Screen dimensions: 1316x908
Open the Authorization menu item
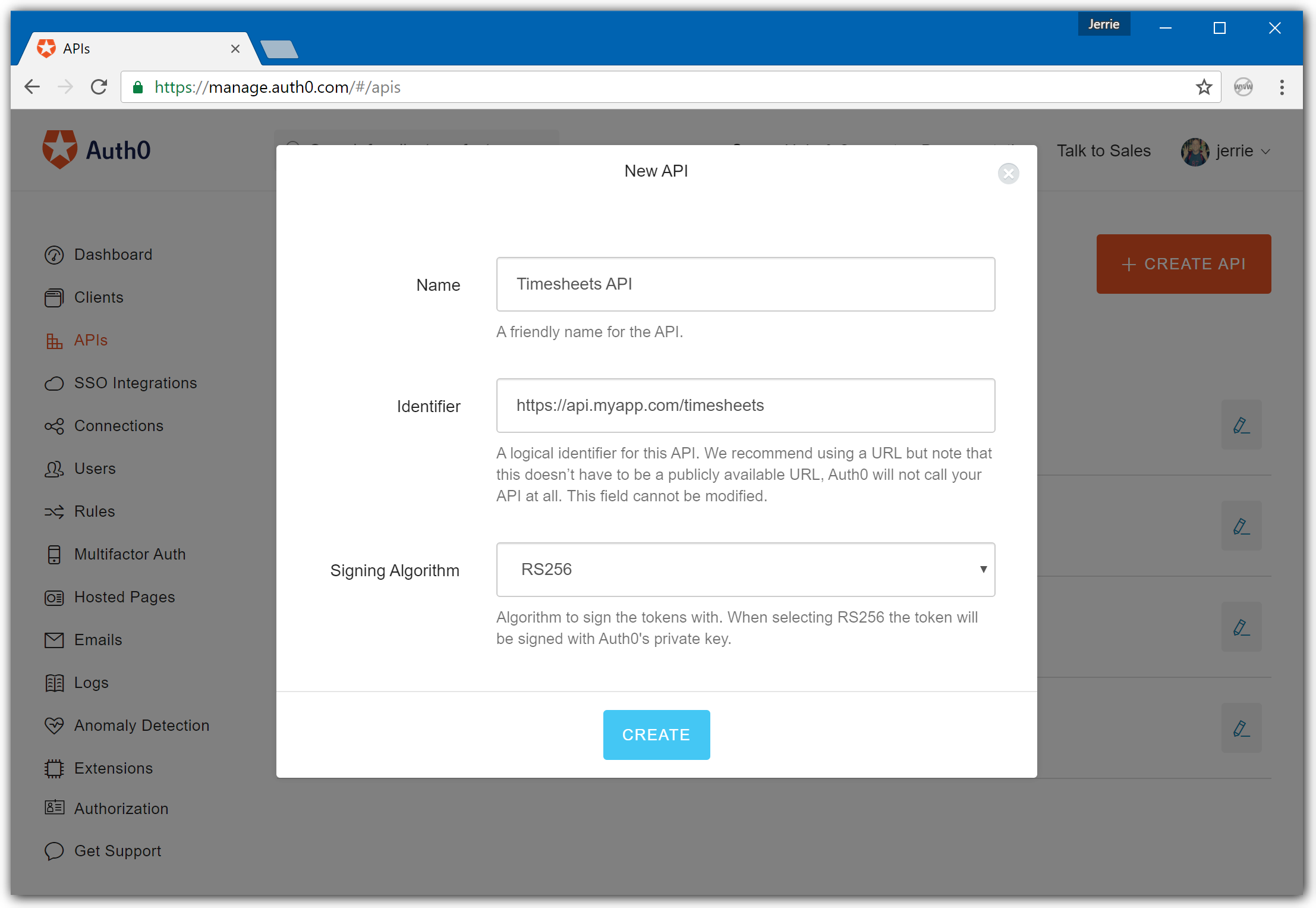click(x=121, y=809)
